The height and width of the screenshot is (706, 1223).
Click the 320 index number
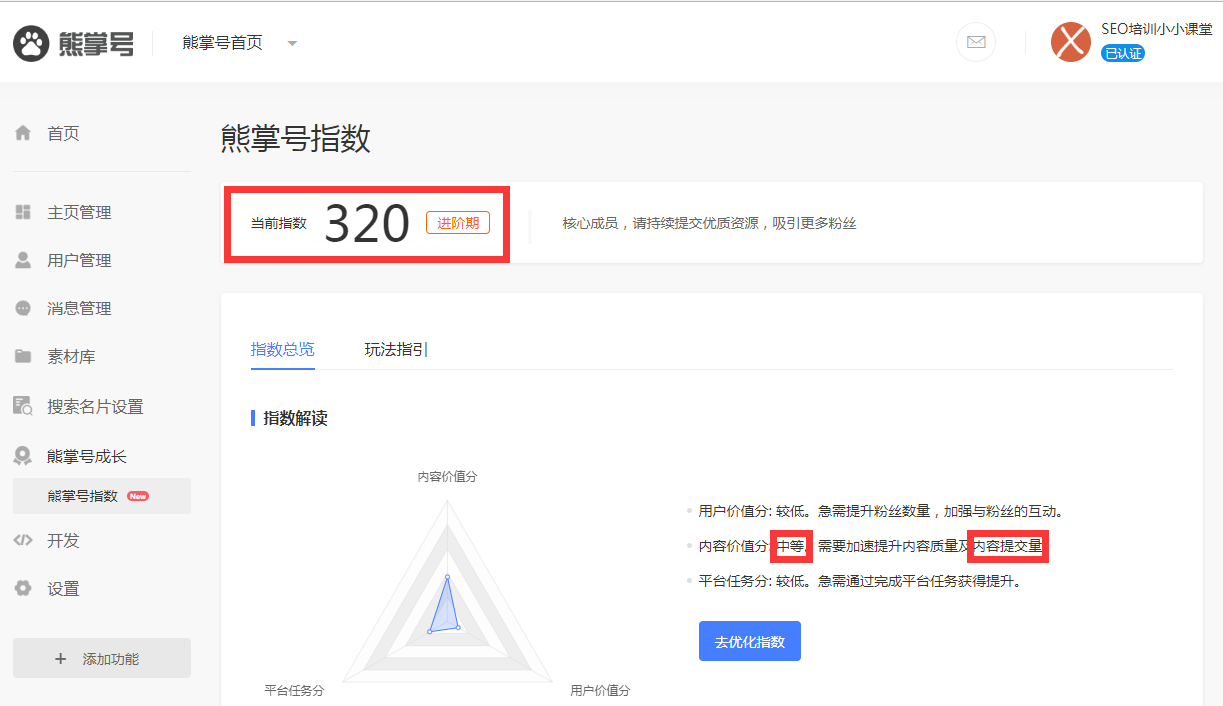pos(367,224)
